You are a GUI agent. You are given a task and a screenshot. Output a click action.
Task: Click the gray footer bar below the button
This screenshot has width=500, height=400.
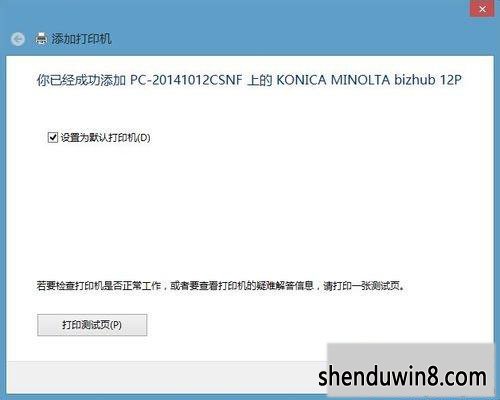click(167, 377)
